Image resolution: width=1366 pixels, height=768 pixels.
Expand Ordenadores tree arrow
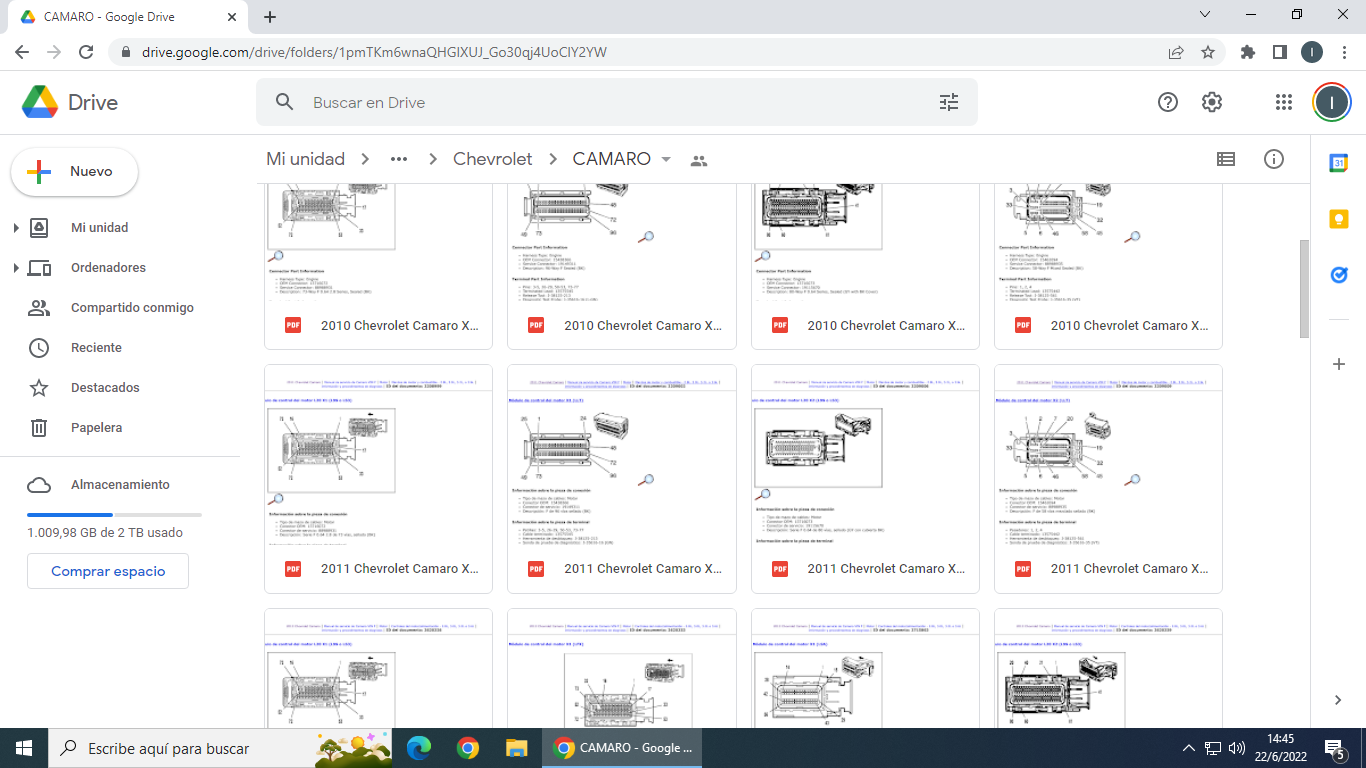point(16,268)
